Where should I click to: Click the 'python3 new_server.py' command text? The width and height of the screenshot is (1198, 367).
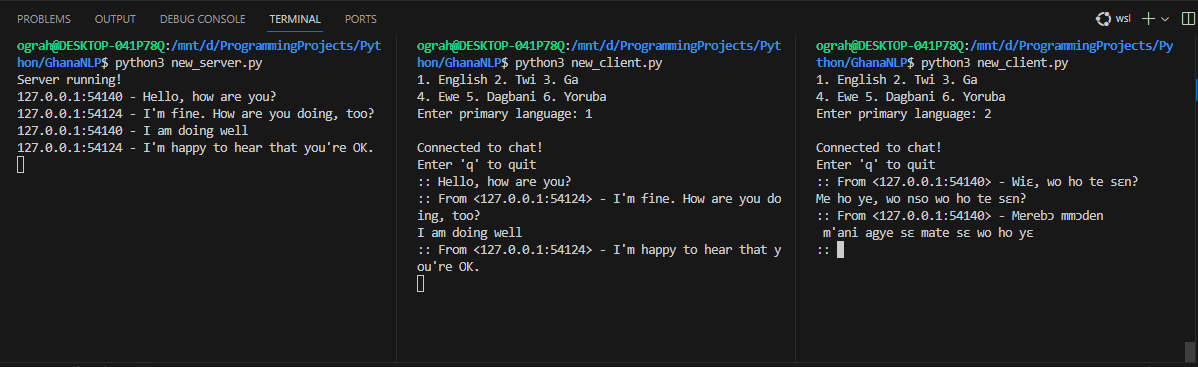189,63
